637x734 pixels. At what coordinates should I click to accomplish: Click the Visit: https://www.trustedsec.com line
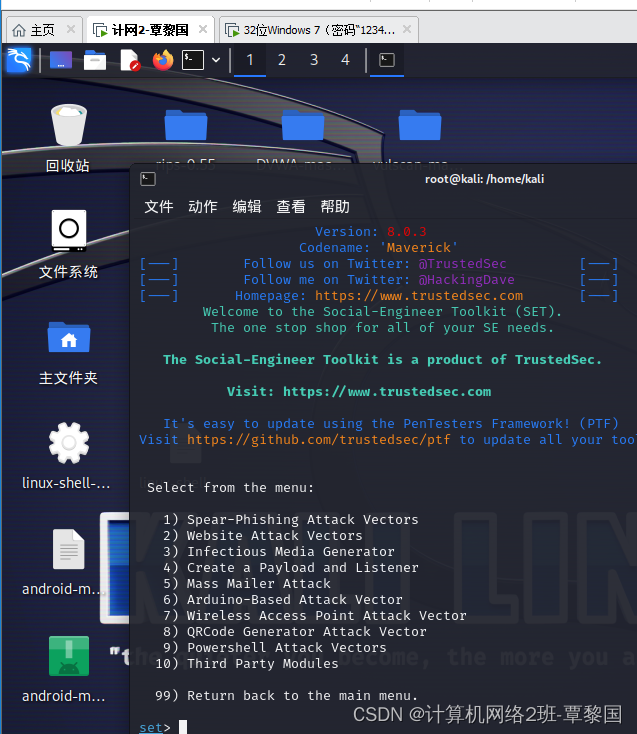(359, 391)
